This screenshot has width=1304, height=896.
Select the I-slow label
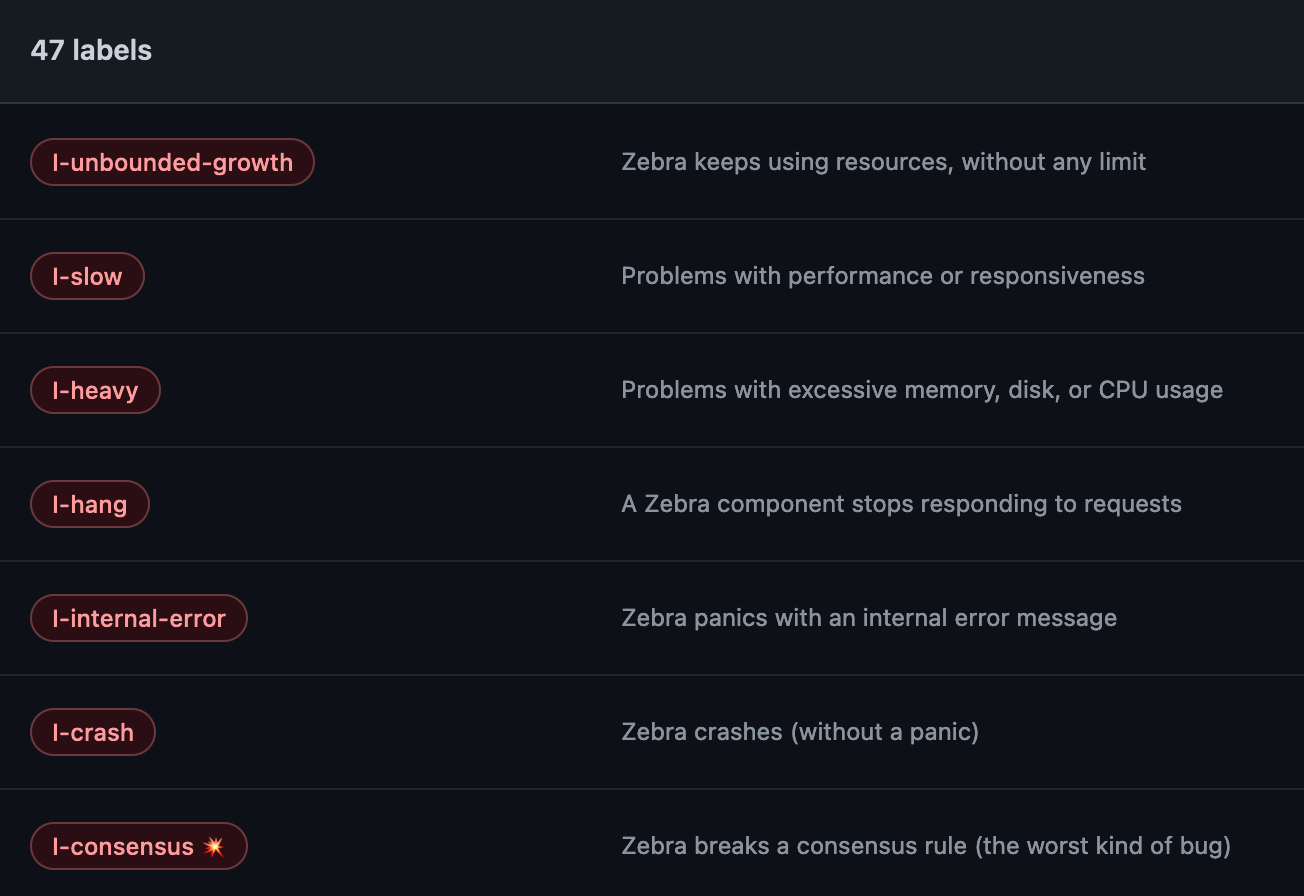point(87,277)
